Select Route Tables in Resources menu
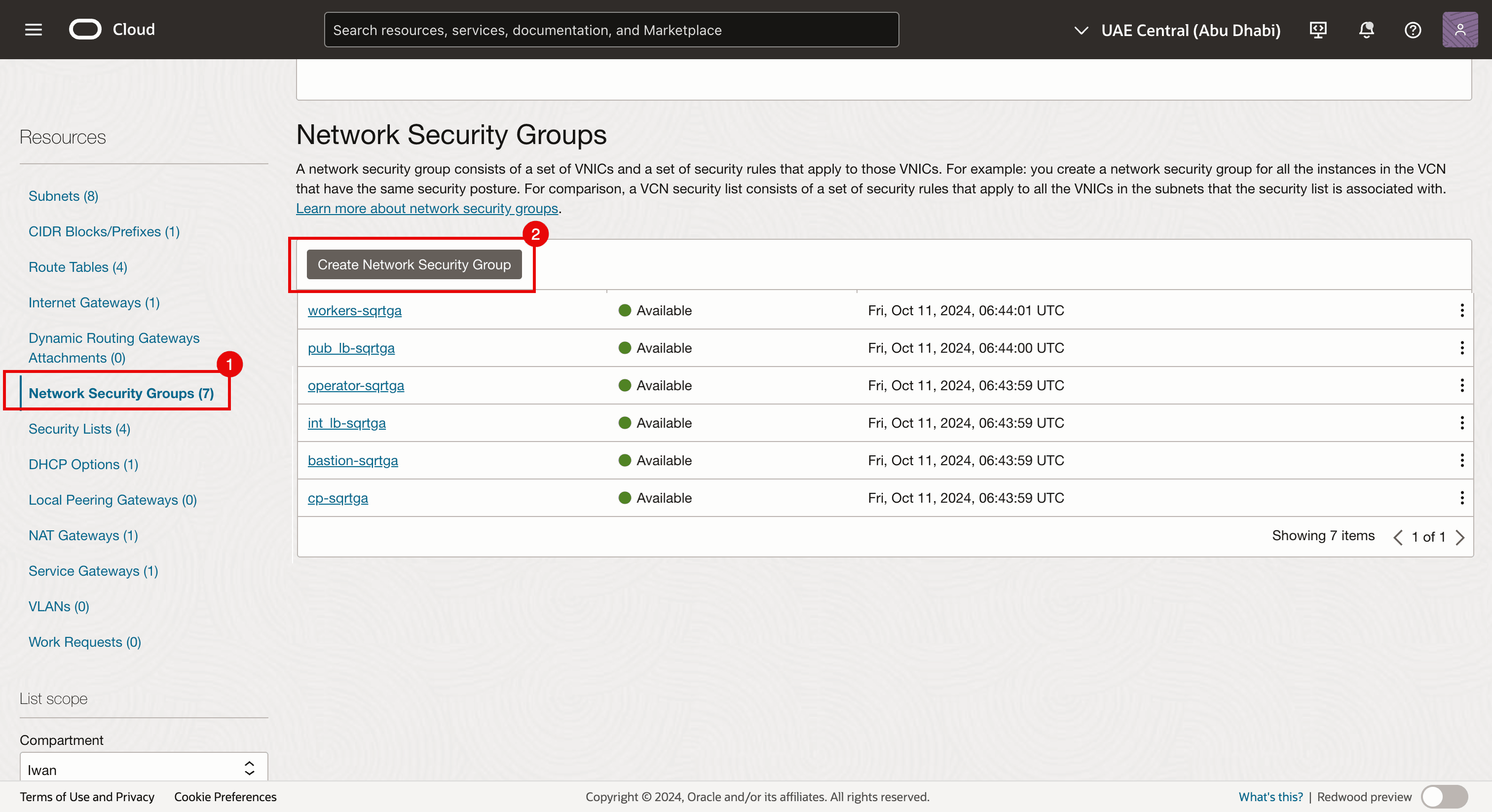The width and height of the screenshot is (1492, 812). (77, 267)
